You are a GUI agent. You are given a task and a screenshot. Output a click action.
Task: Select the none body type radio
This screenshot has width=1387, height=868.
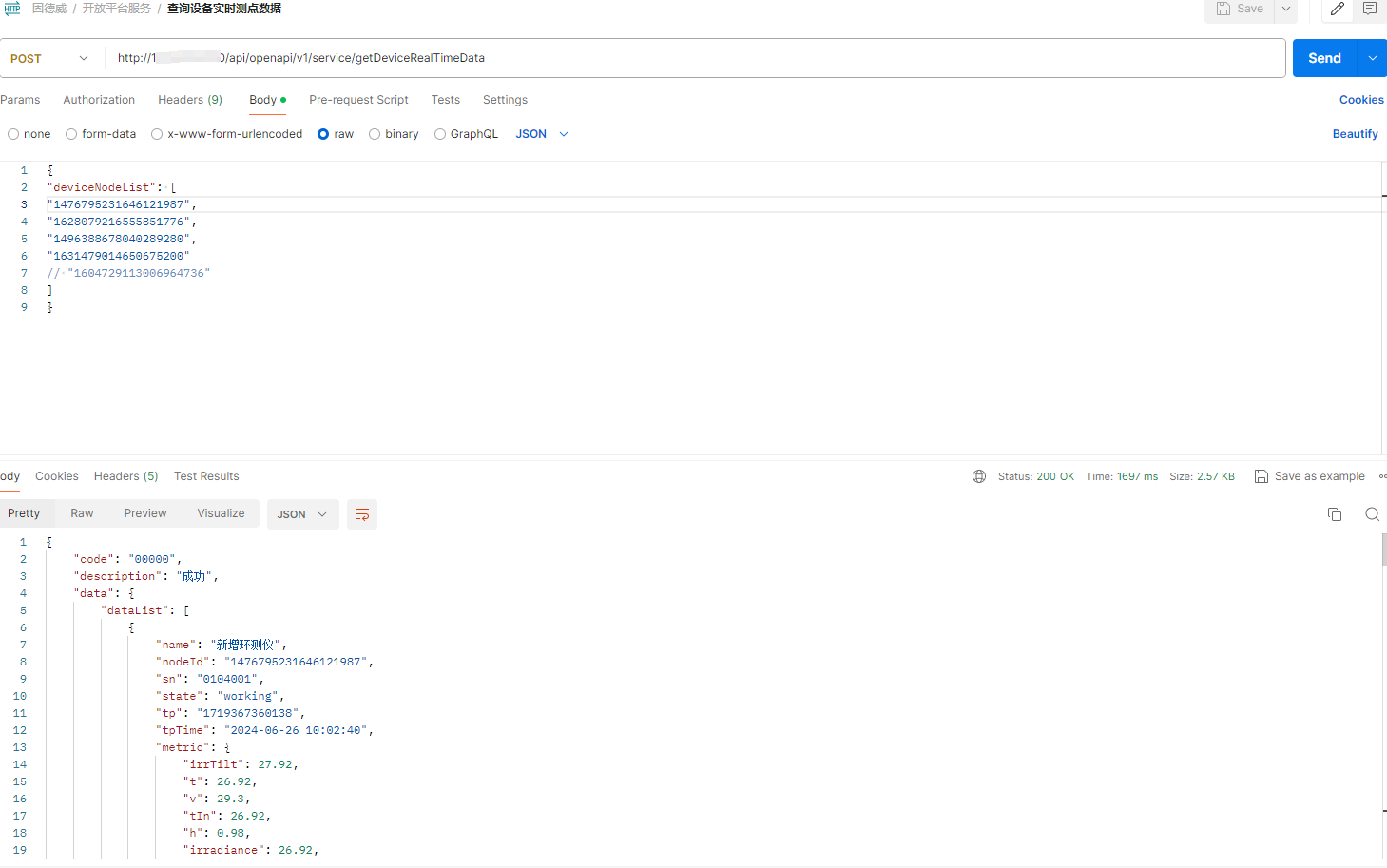(x=13, y=134)
